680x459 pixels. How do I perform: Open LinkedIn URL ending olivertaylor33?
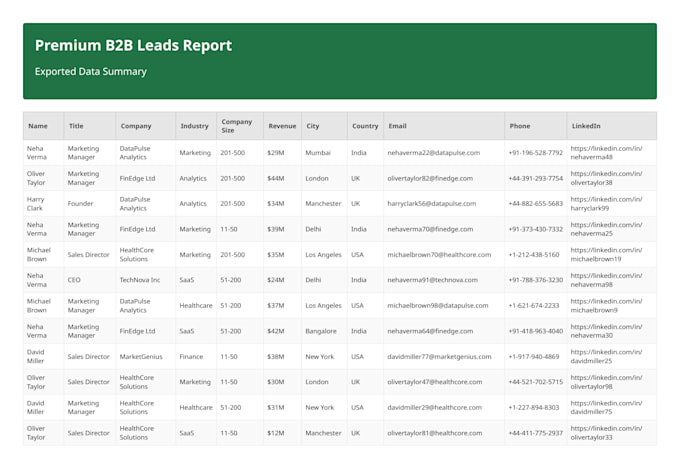(606, 433)
